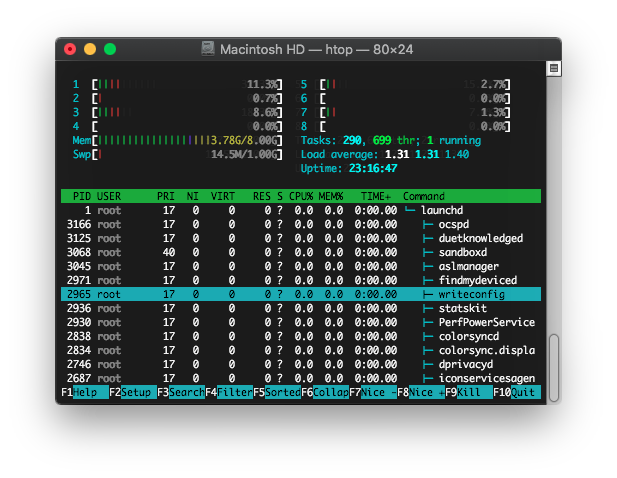The height and width of the screenshot is (478, 617).
Task: Select the dprivacyd process row
Action: click(301, 364)
